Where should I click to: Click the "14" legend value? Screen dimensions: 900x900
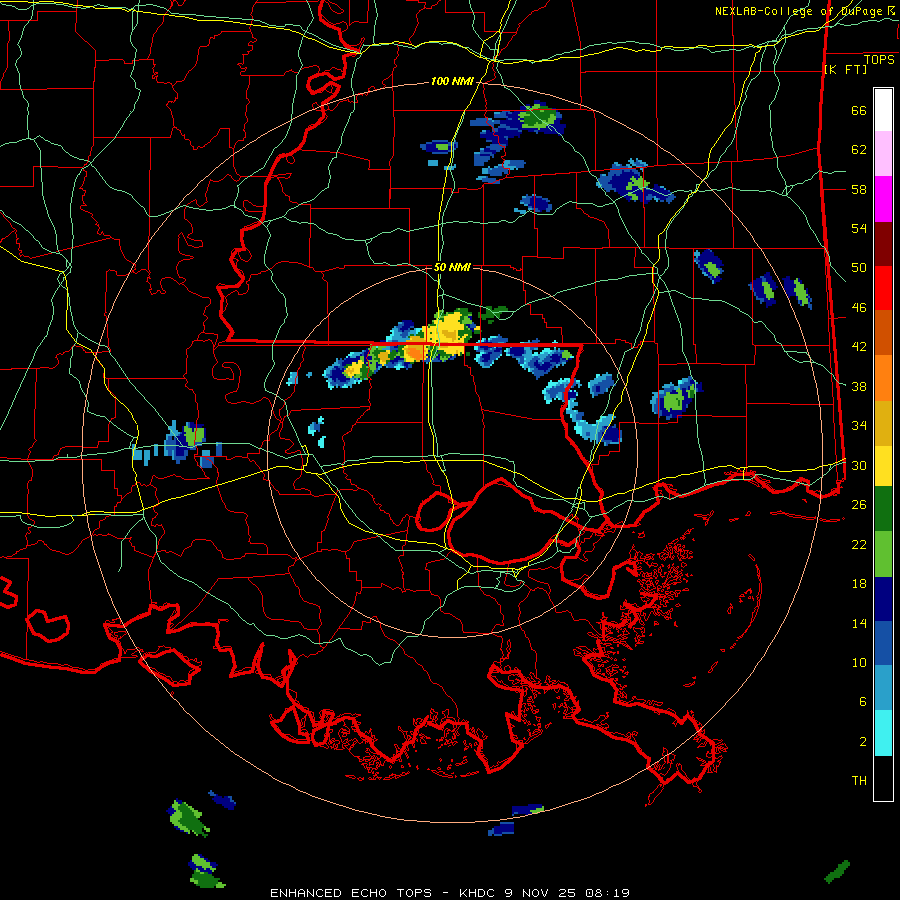click(x=859, y=623)
